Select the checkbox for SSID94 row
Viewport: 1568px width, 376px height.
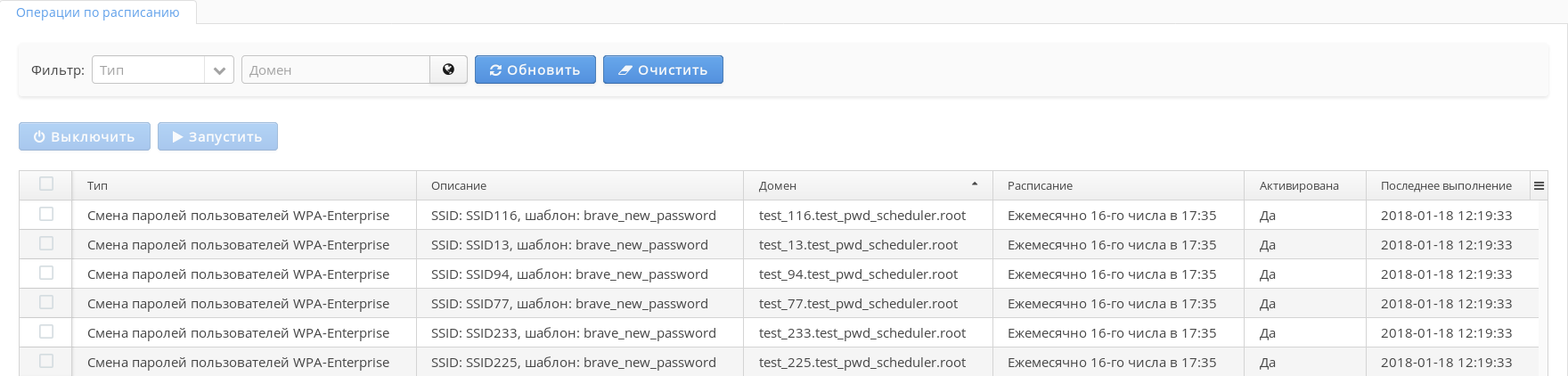(x=46, y=273)
